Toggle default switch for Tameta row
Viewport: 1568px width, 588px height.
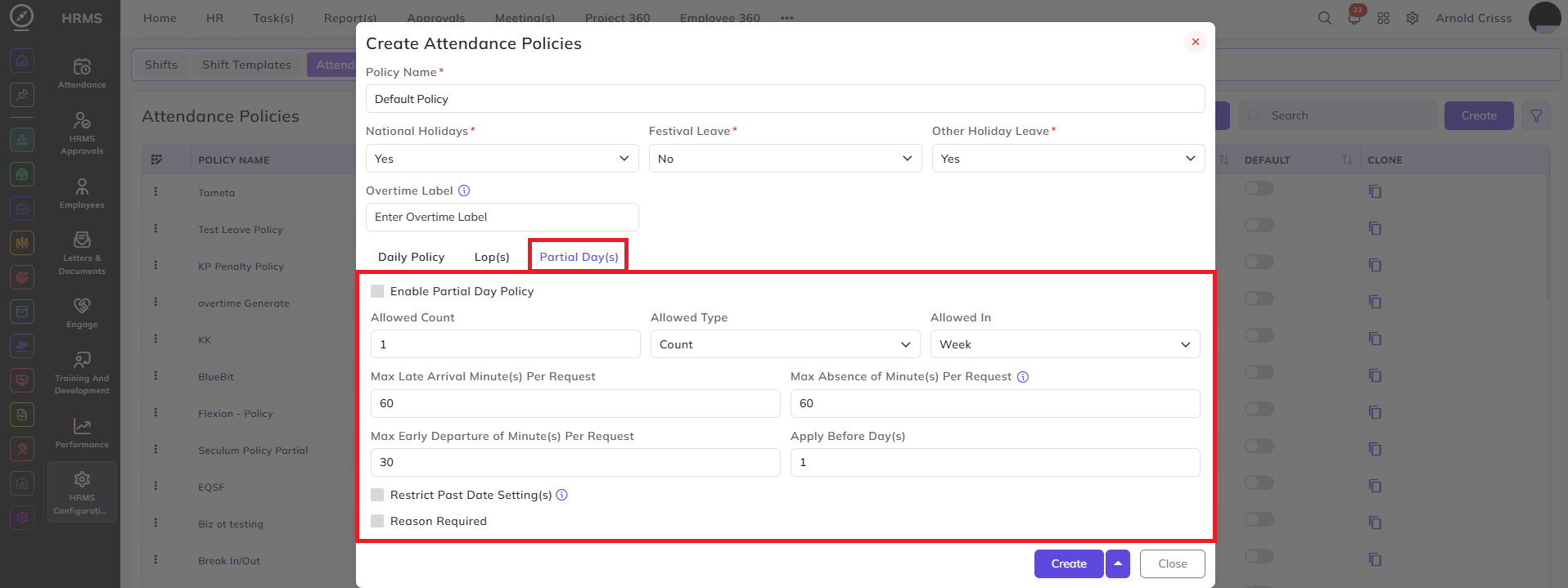click(1259, 188)
